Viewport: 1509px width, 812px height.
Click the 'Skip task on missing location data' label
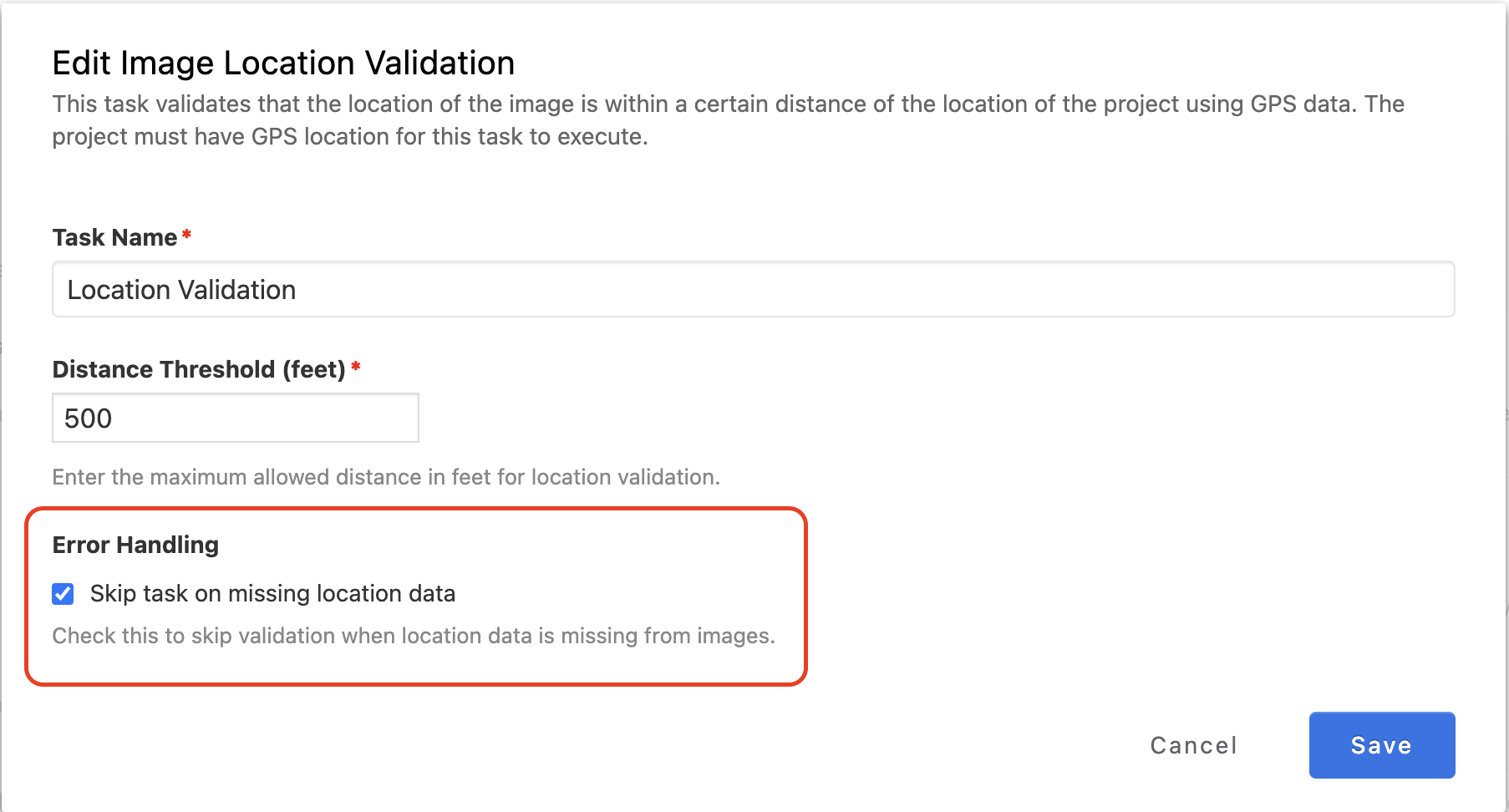[272, 594]
